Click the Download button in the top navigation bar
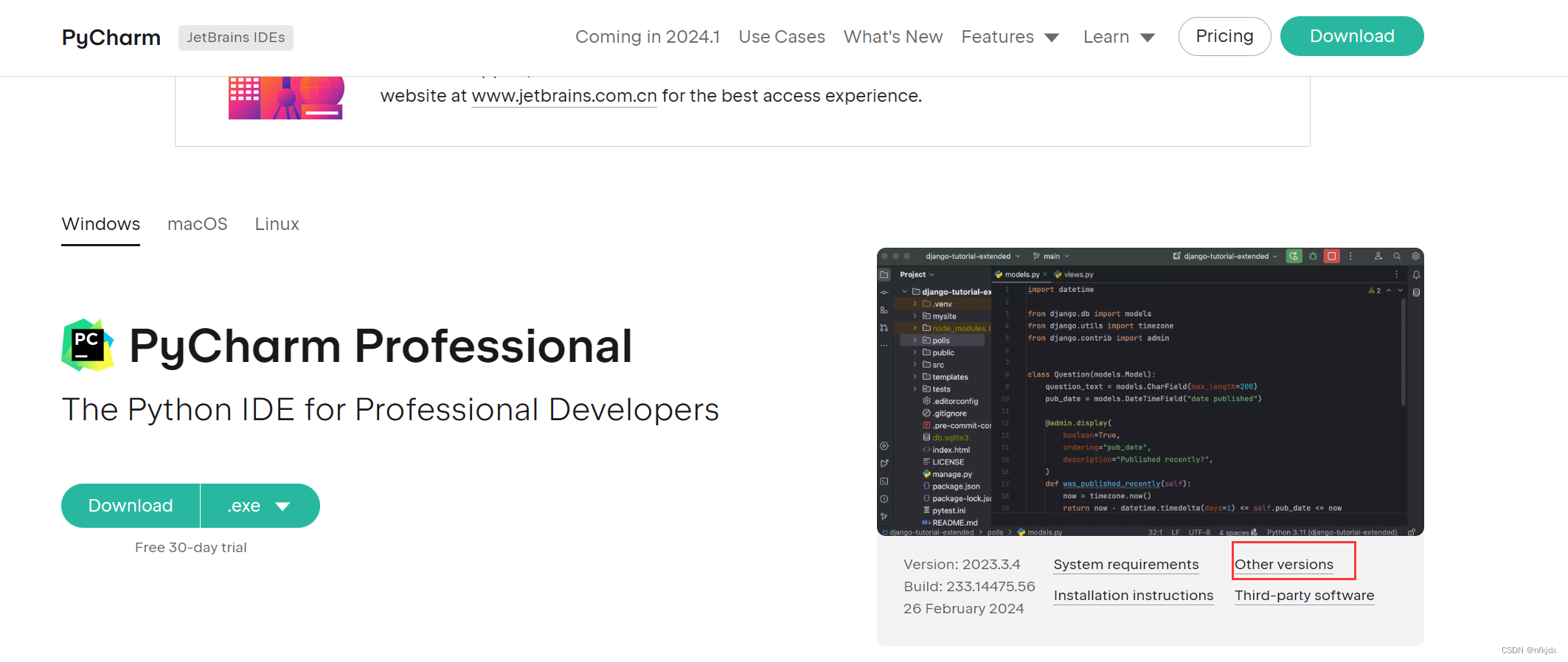Viewport: 1568px width, 662px height. tap(1352, 36)
